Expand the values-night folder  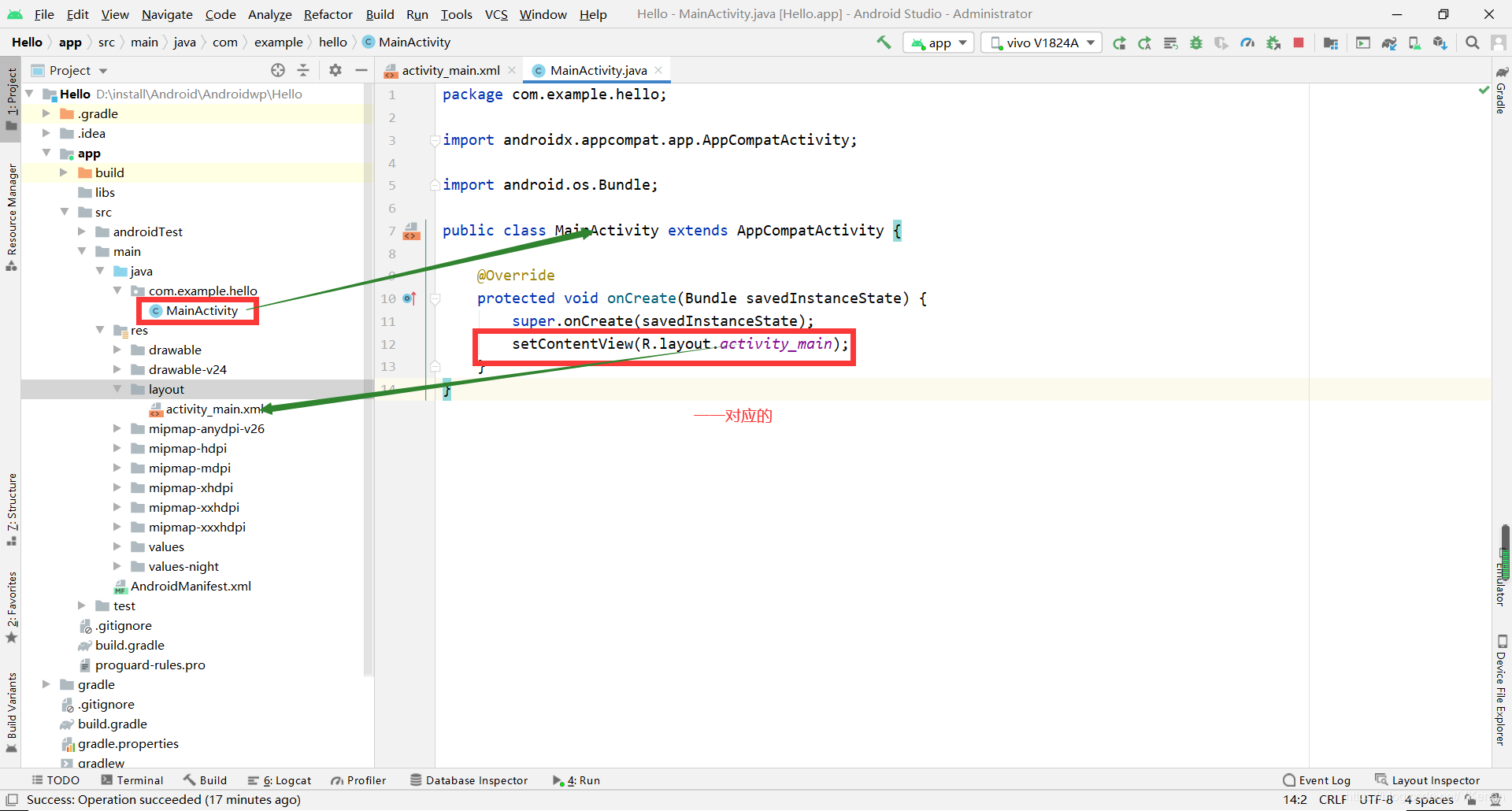point(117,566)
